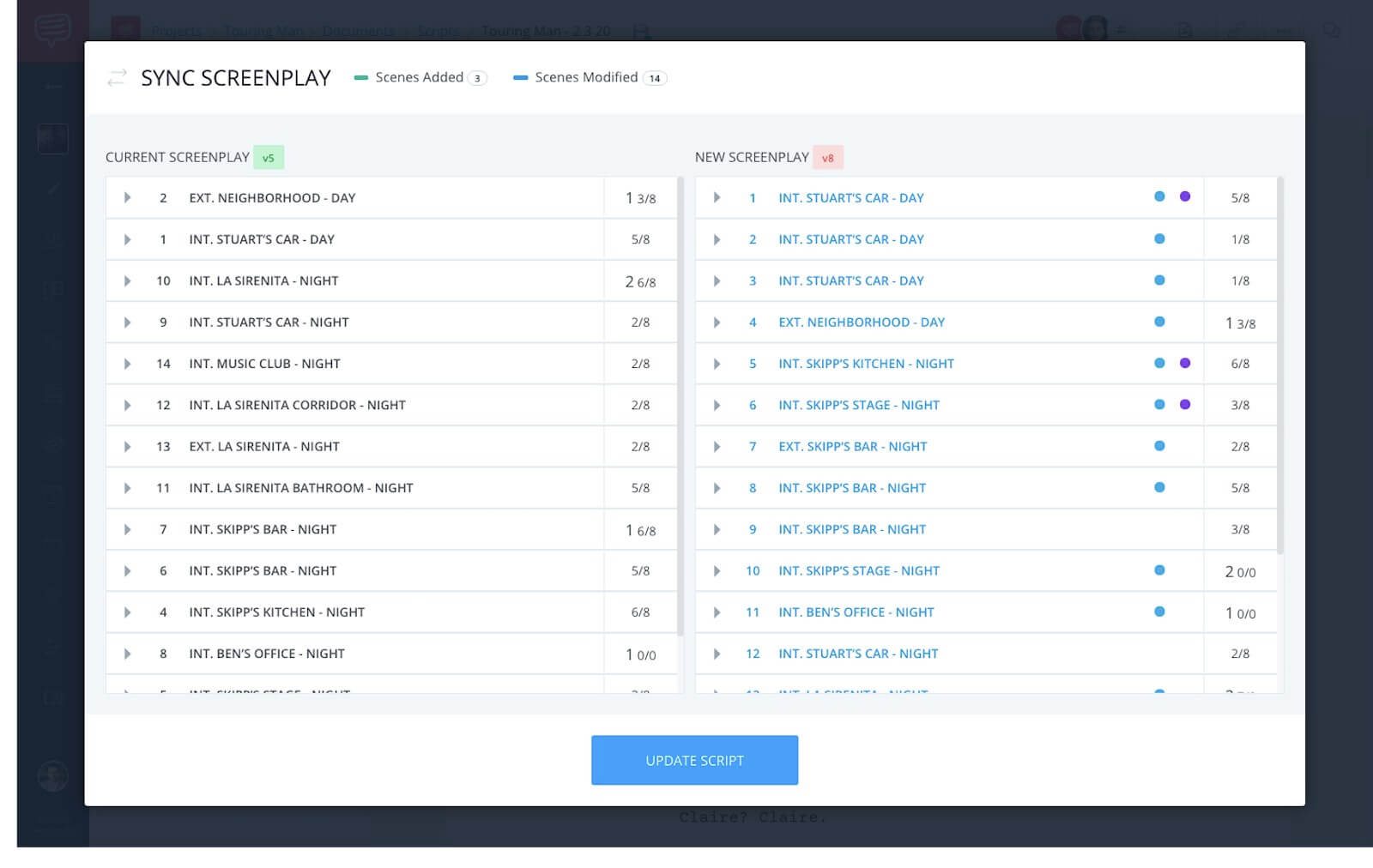Navigate to Projects via the breadcrumb
1373x868 pixels.
coord(176,31)
